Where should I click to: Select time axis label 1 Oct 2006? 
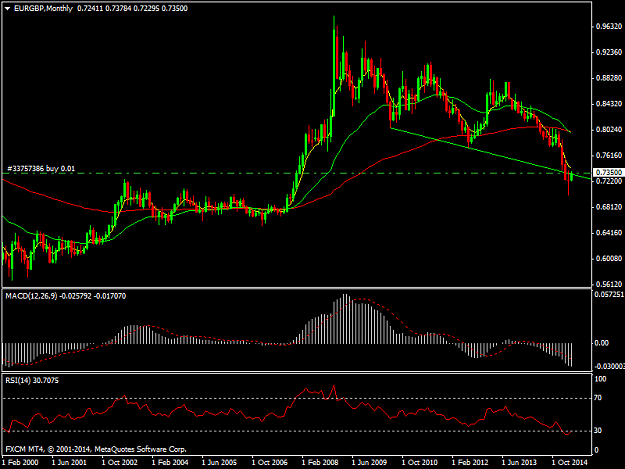tap(269, 462)
